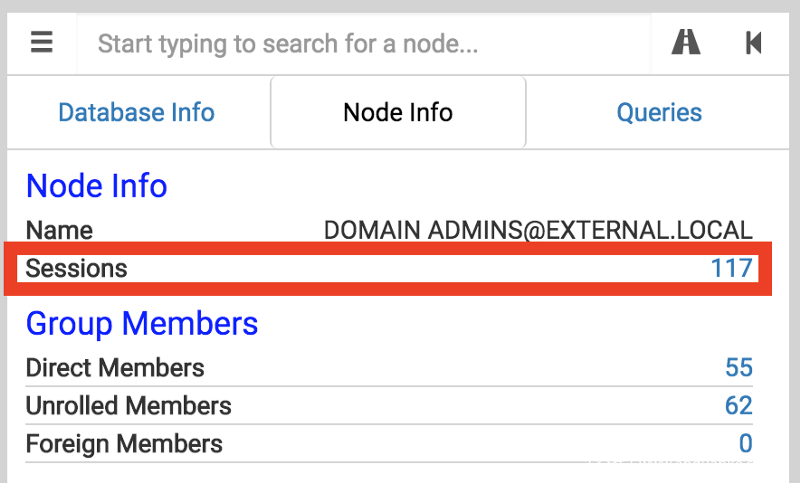Click the Sessions row label

coord(77,268)
